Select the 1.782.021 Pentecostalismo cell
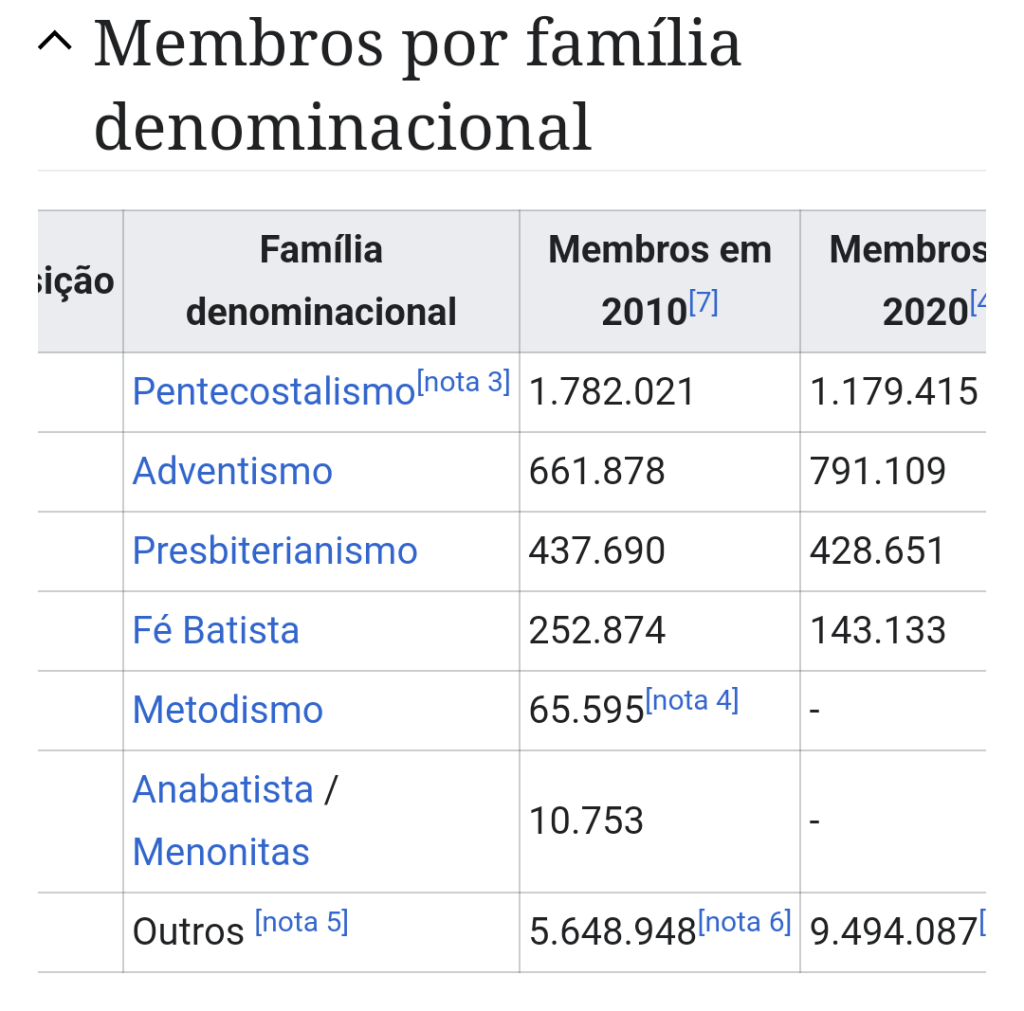The width and height of the screenshot is (1024, 1011). (x=612, y=392)
